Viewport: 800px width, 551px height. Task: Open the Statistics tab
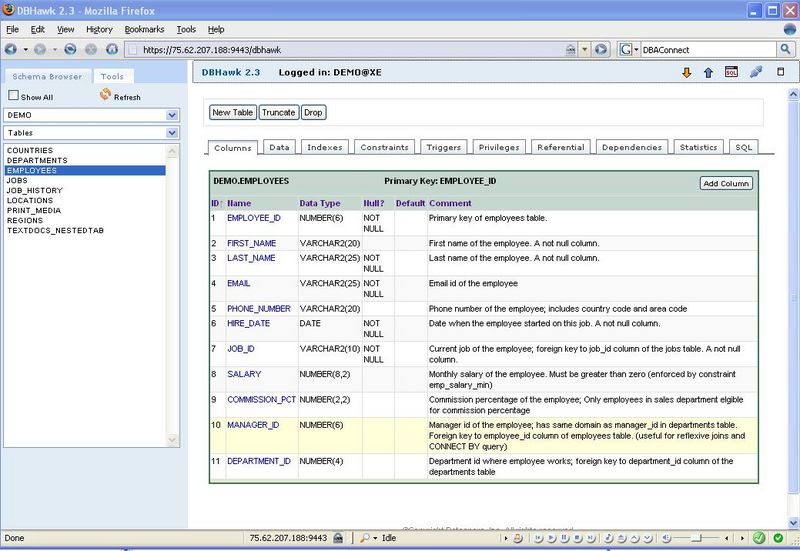point(698,147)
